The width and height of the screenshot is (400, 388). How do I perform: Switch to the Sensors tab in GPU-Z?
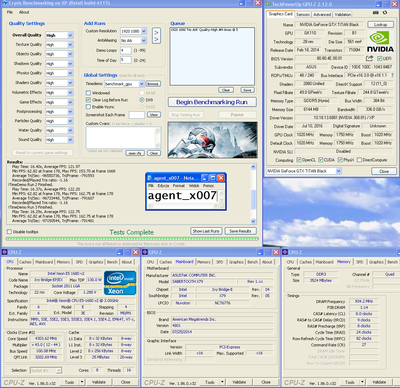pyautogui.click(x=303, y=14)
